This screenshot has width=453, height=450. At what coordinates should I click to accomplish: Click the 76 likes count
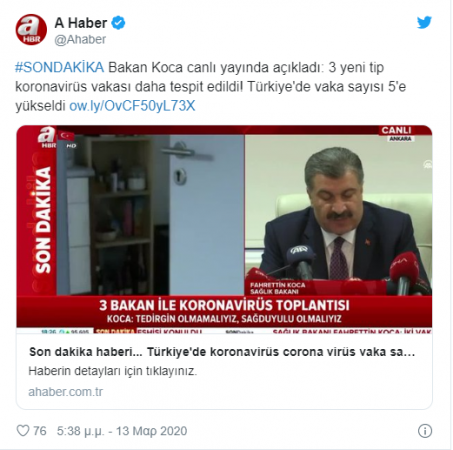39,431
